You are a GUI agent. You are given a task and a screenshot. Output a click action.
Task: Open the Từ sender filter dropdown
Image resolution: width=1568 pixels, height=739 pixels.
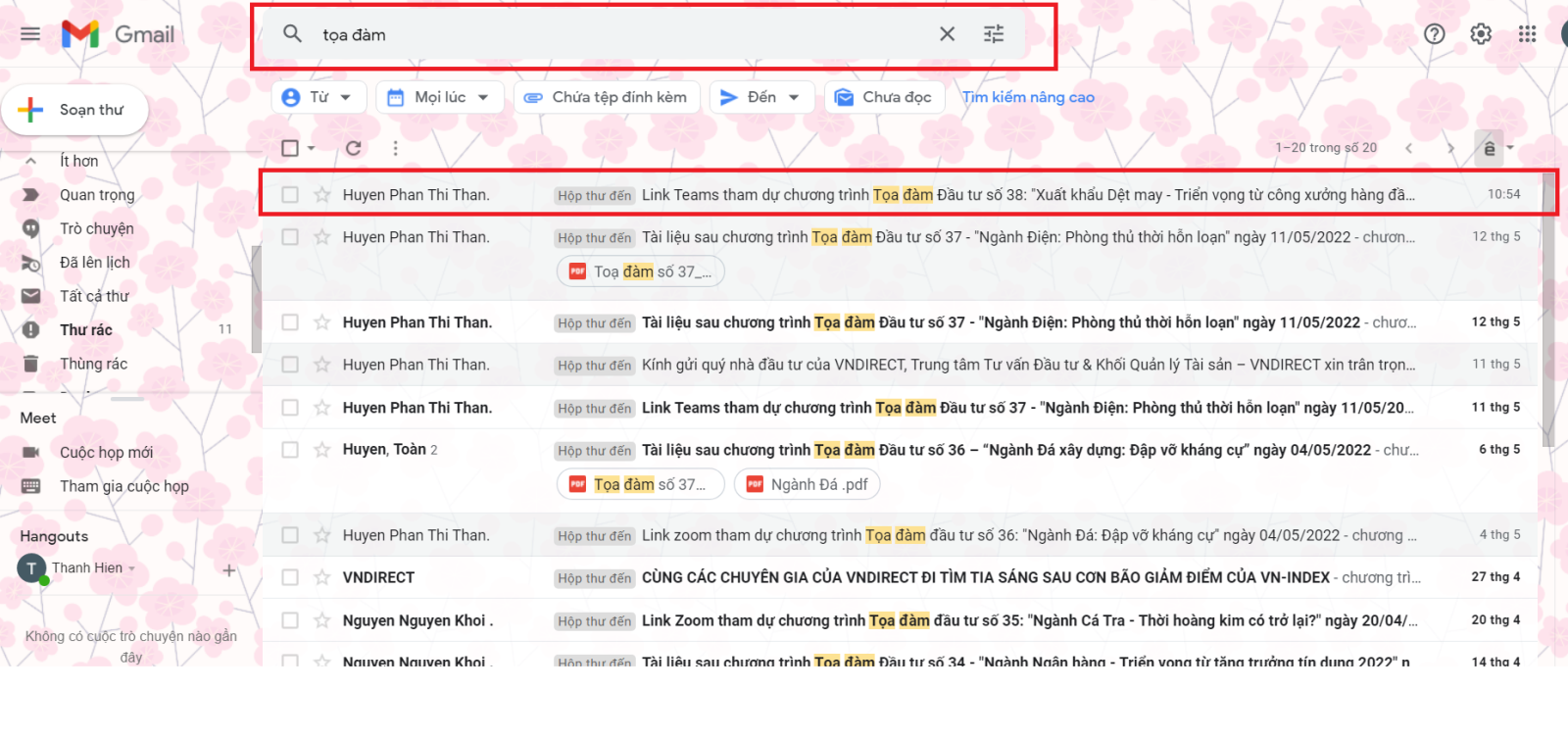pyautogui.click(x=318, y=97)
